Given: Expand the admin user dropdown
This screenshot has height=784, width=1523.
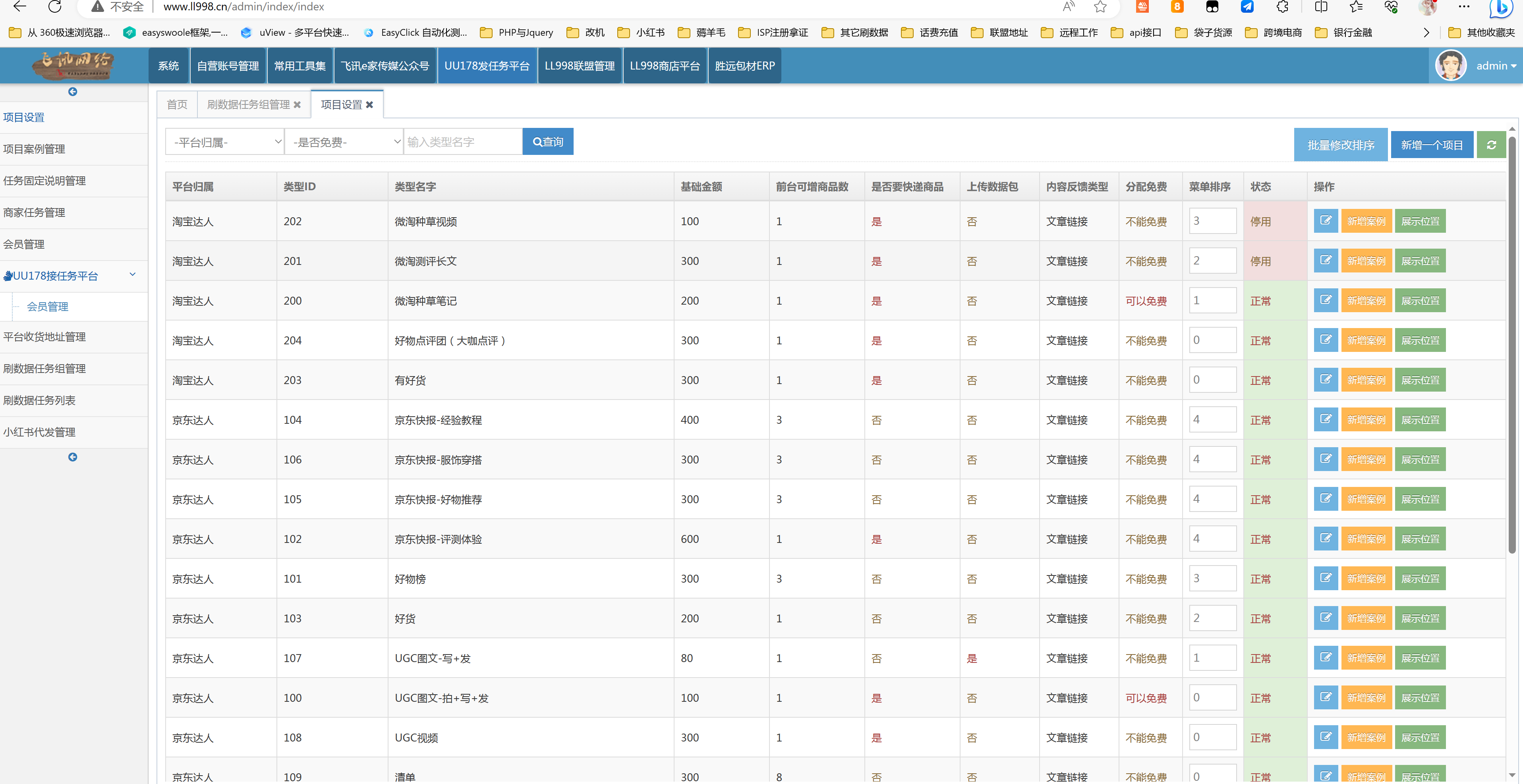Looking at the screenshot, I should (x=1496, y=66).
